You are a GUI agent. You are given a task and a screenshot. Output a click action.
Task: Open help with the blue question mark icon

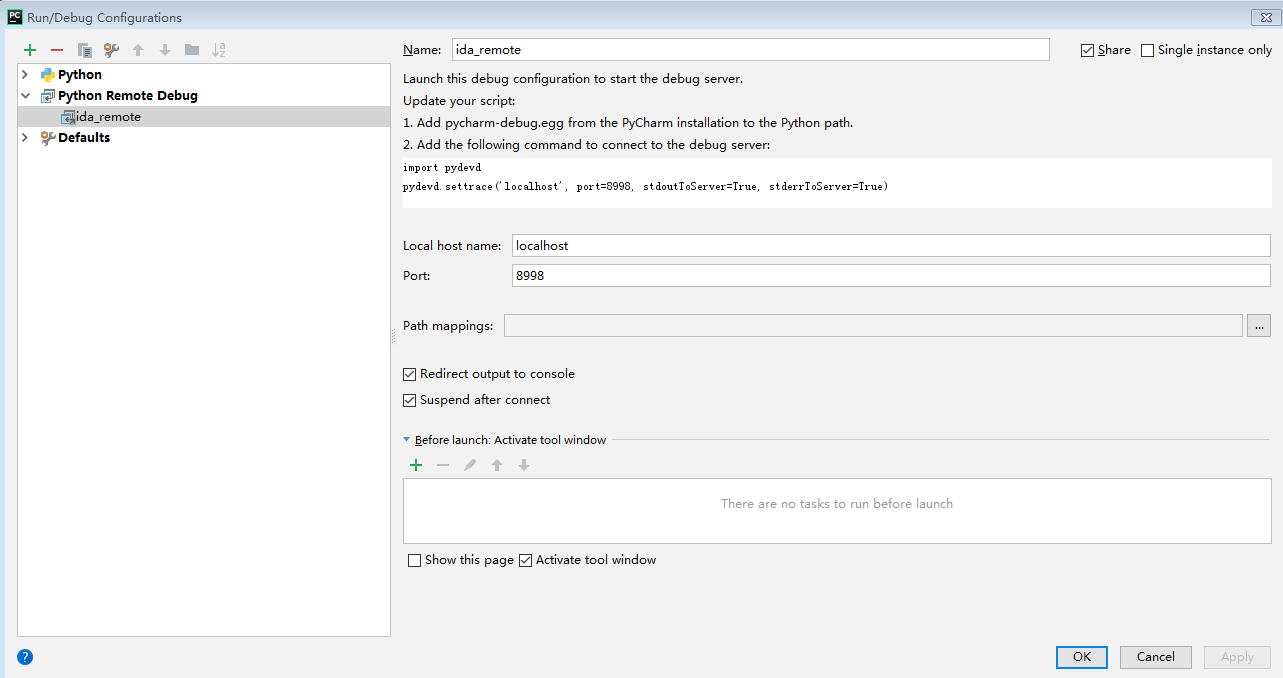pyautogui.click(x=25, y=657)
